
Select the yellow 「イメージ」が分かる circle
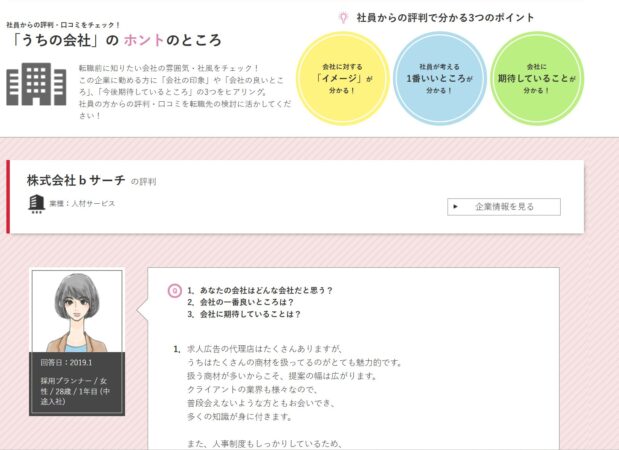point(343,79)
